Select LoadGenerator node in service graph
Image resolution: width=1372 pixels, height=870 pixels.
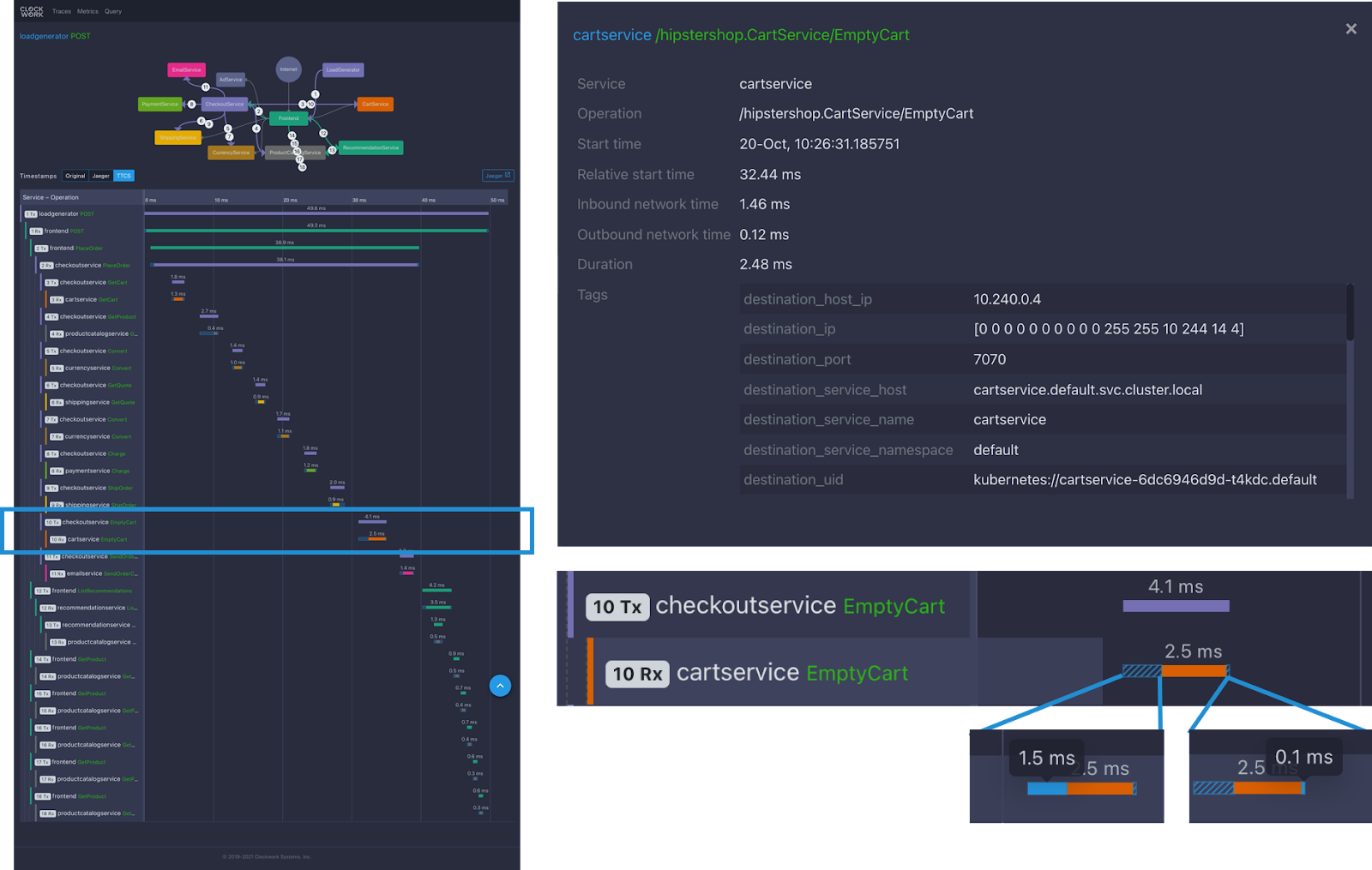click(x=343, y=70)
